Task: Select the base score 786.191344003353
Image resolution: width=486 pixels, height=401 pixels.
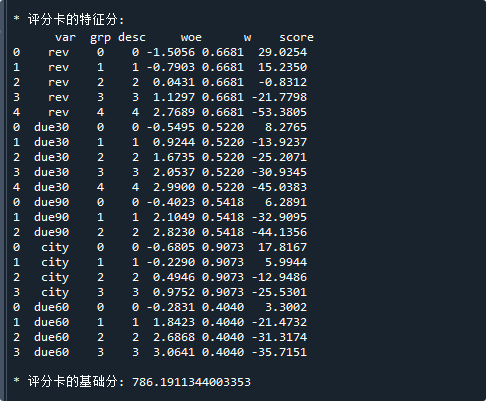Action: 191,382
